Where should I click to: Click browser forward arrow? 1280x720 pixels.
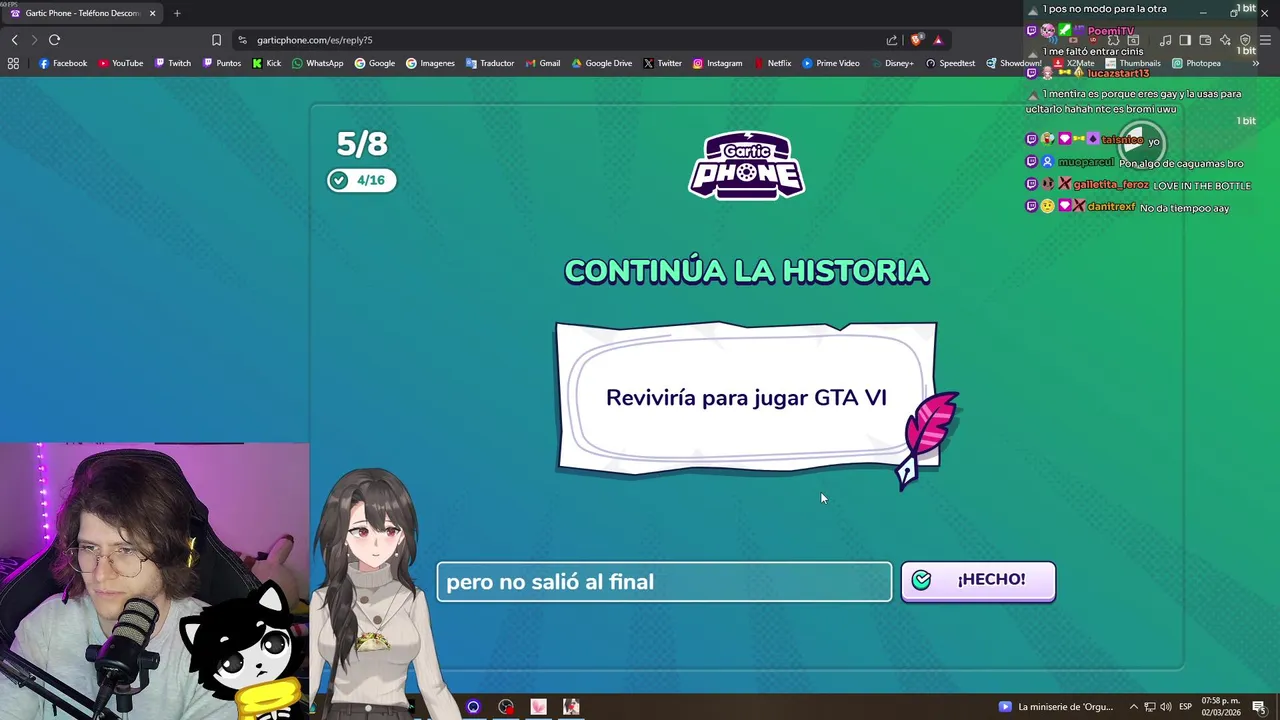[34, 40]
